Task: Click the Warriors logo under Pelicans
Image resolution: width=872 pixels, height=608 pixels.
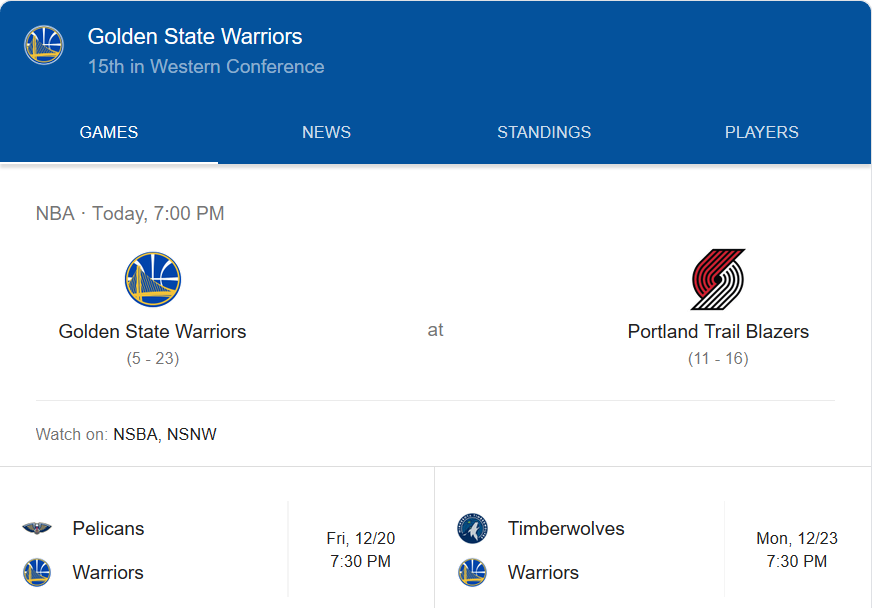Action: [37, 573]
